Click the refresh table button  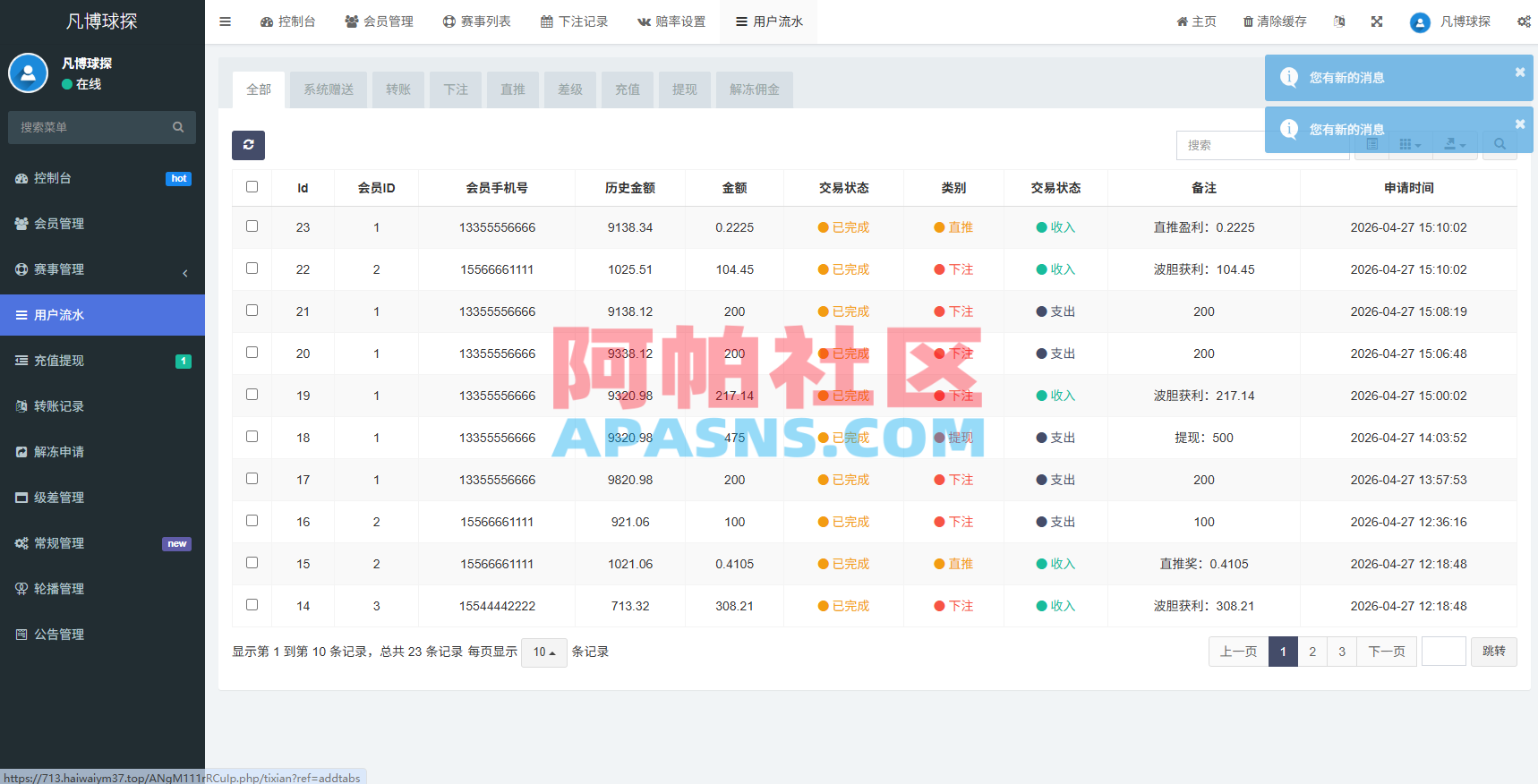(248, 145)
